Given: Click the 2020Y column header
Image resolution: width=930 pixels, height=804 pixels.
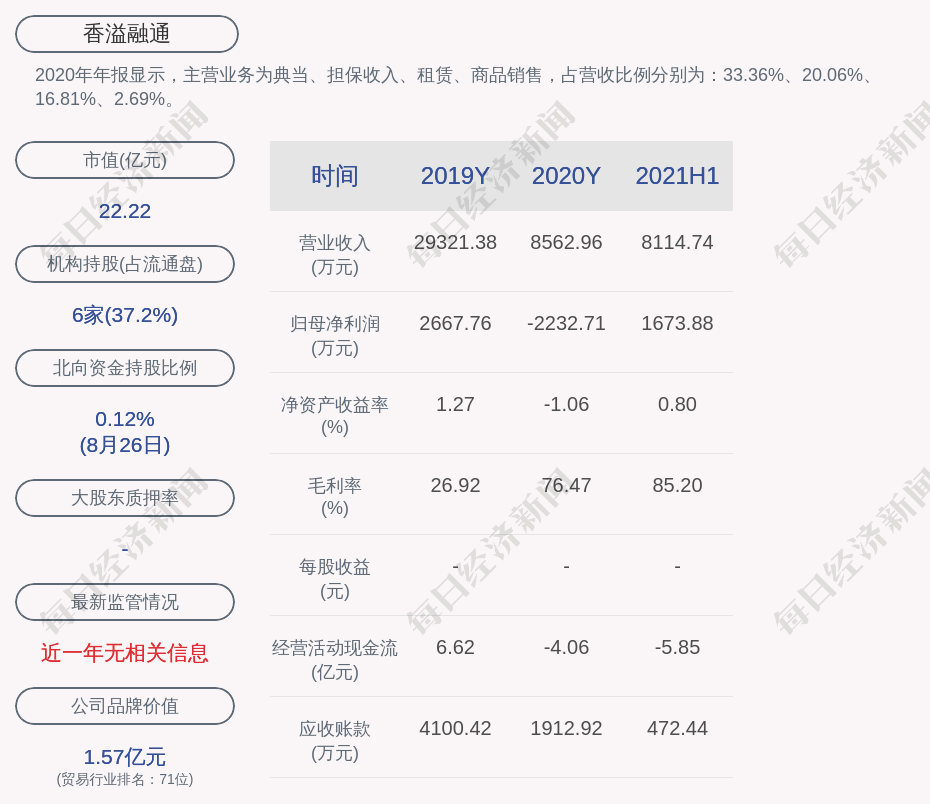Looking at the screenshot, I should point(566,176).
